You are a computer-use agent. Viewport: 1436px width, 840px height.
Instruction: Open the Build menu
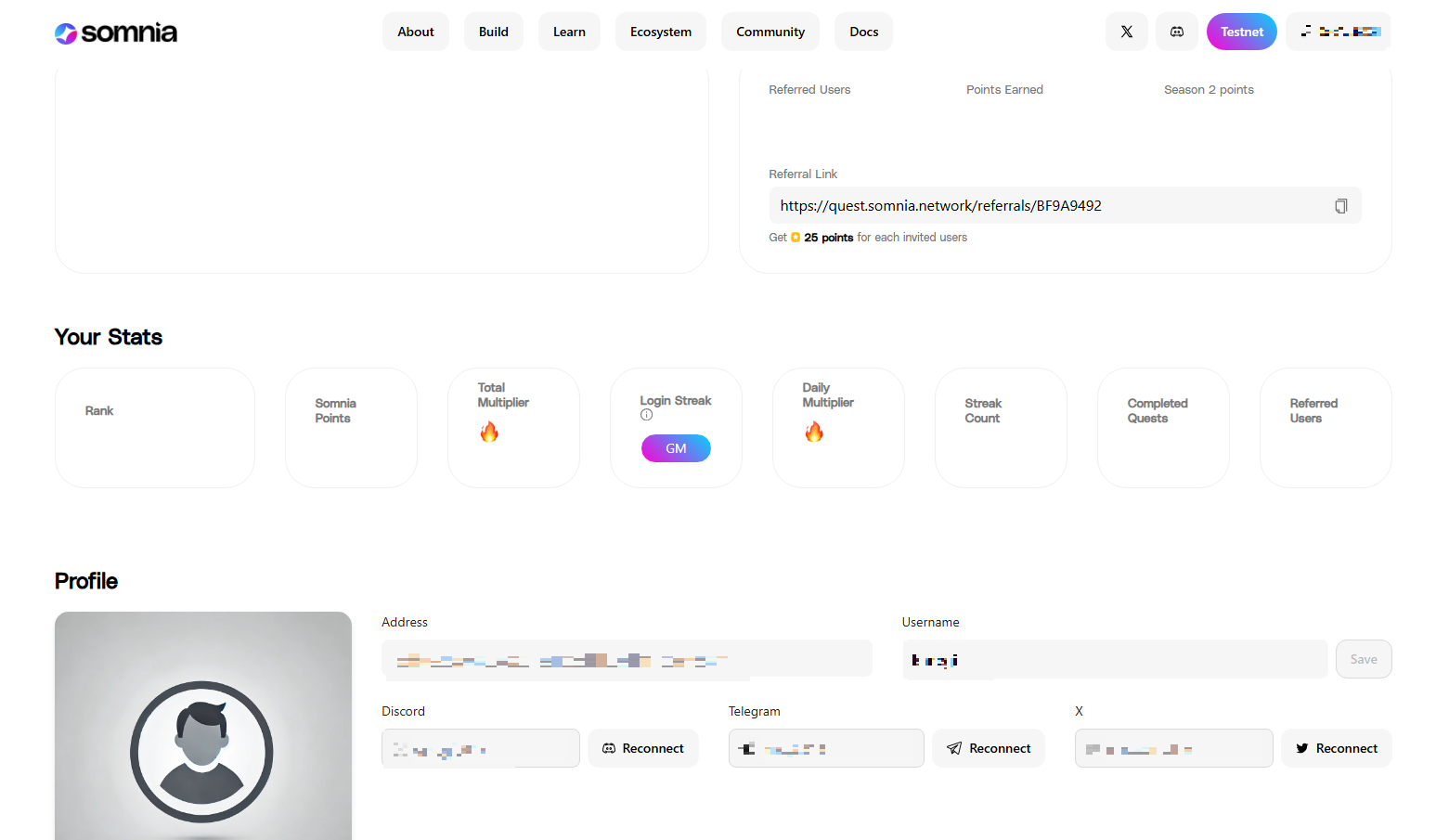(x=494, y=32)
